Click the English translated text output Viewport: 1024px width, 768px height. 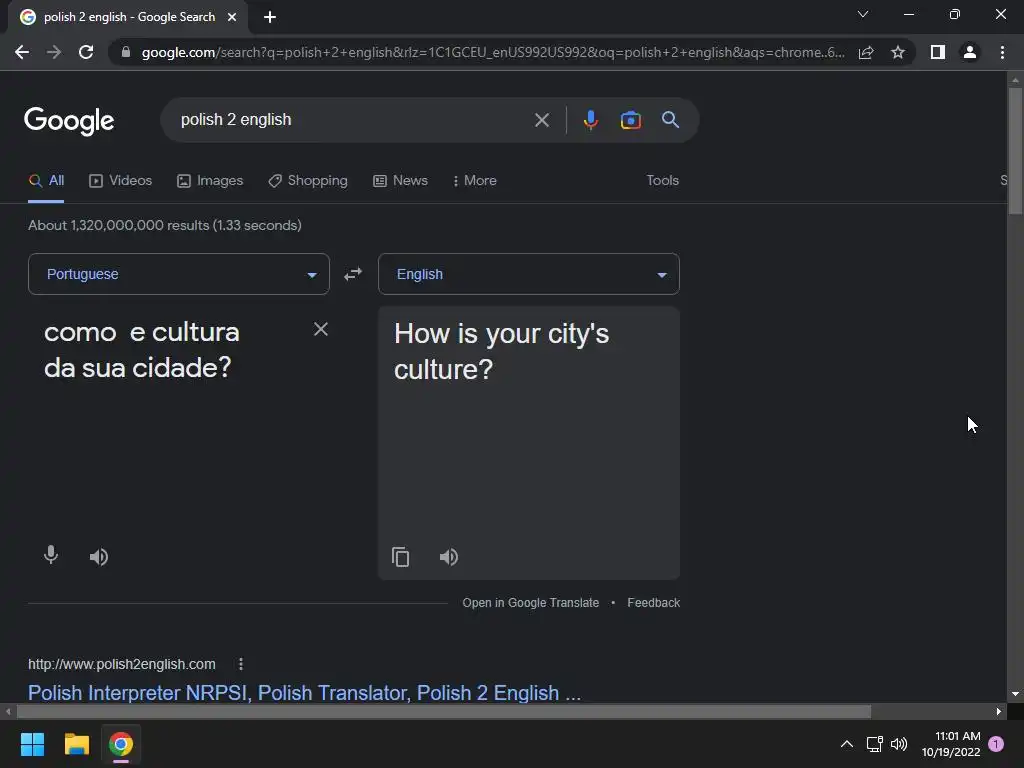(x=502, y=351)
